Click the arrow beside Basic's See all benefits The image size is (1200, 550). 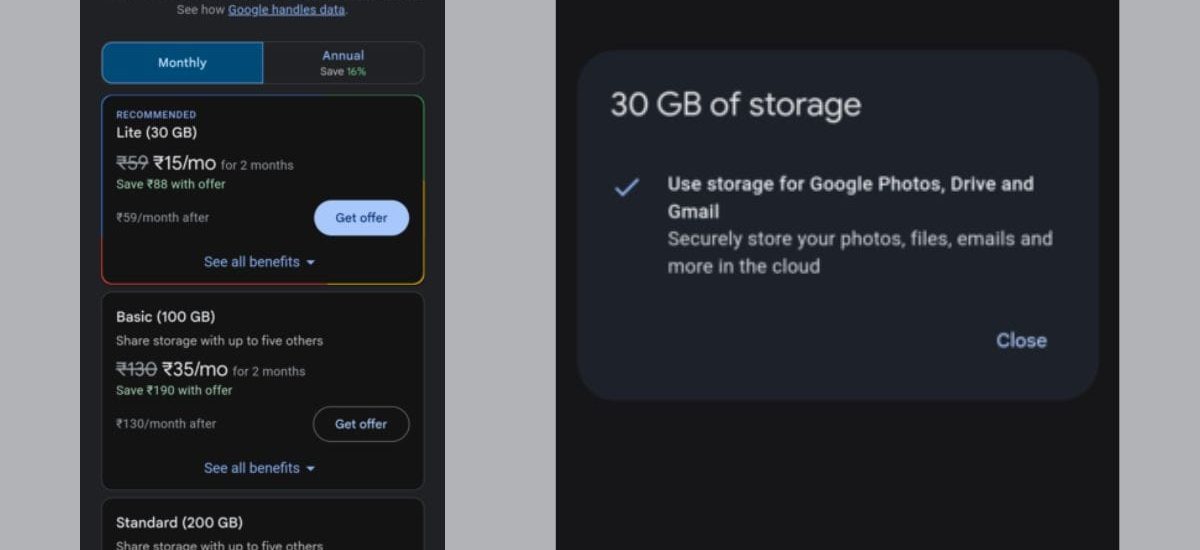click(310, 468)
